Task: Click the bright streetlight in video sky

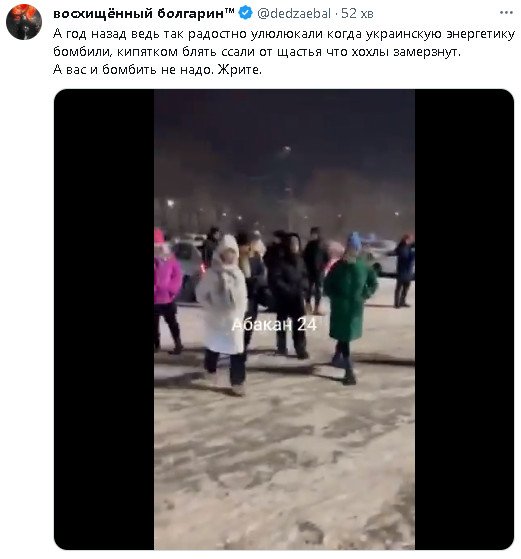Action: [x=286, y=149]
